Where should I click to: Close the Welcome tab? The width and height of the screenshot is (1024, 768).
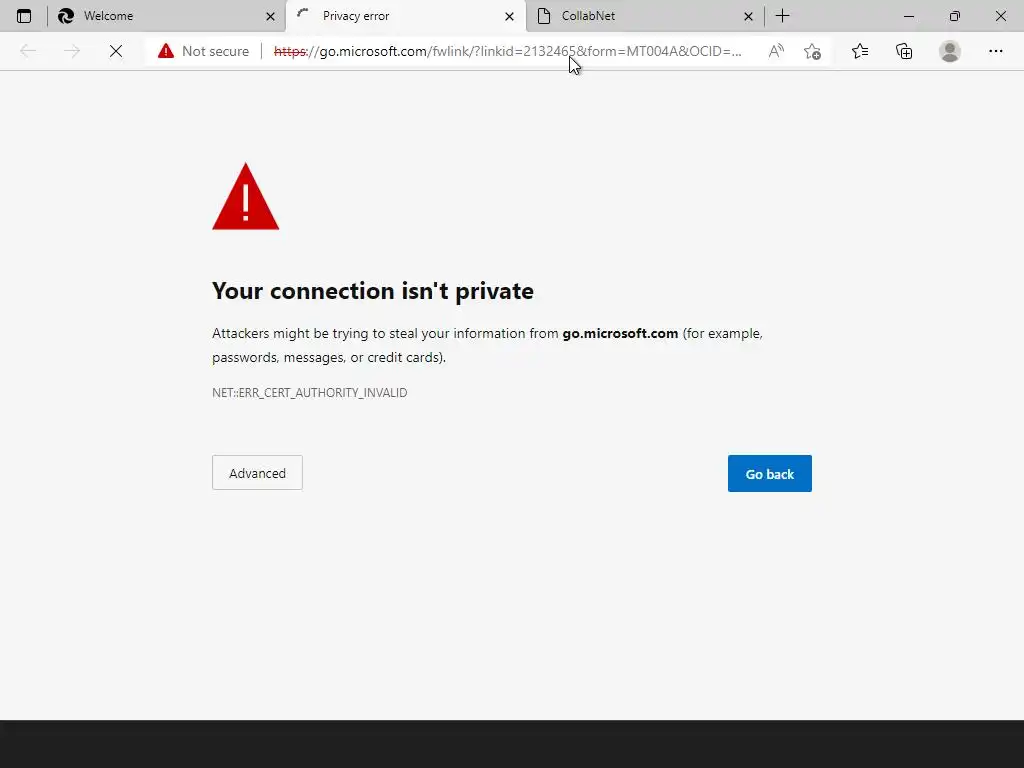(x=270, y=16)
